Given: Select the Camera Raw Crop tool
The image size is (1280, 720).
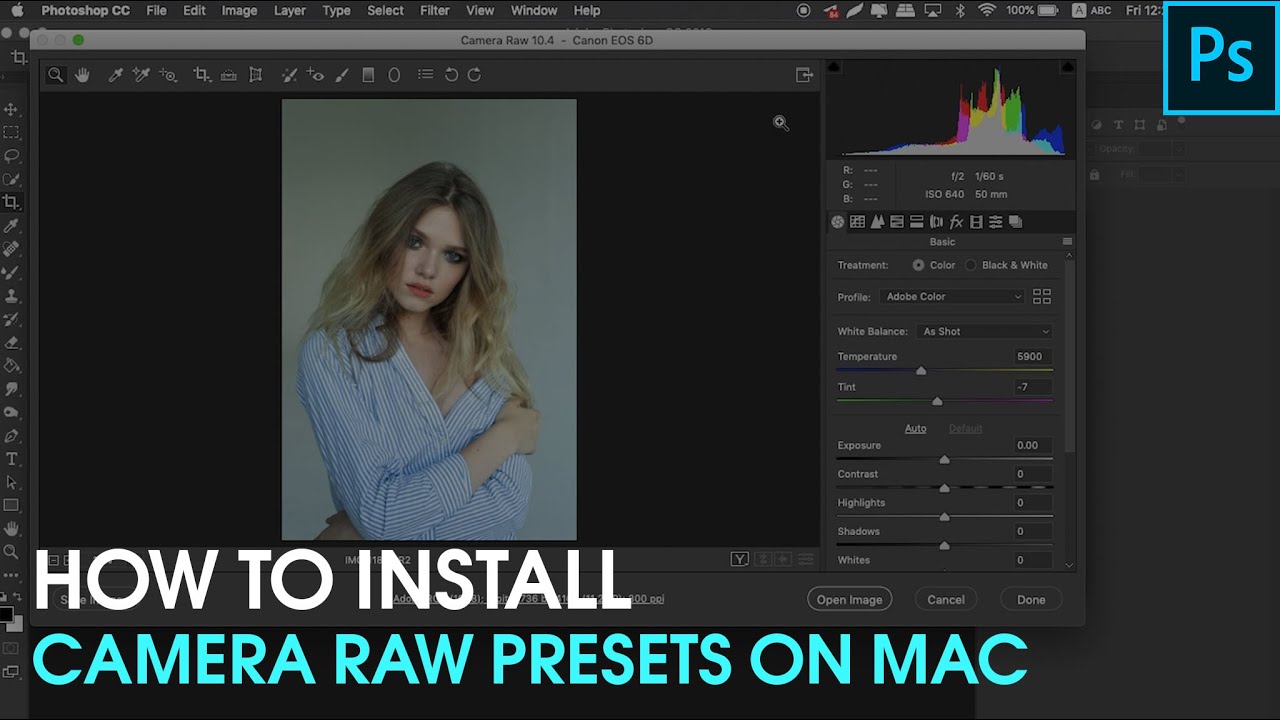Looking at the screenshot, I should click(x=202, y=75).
